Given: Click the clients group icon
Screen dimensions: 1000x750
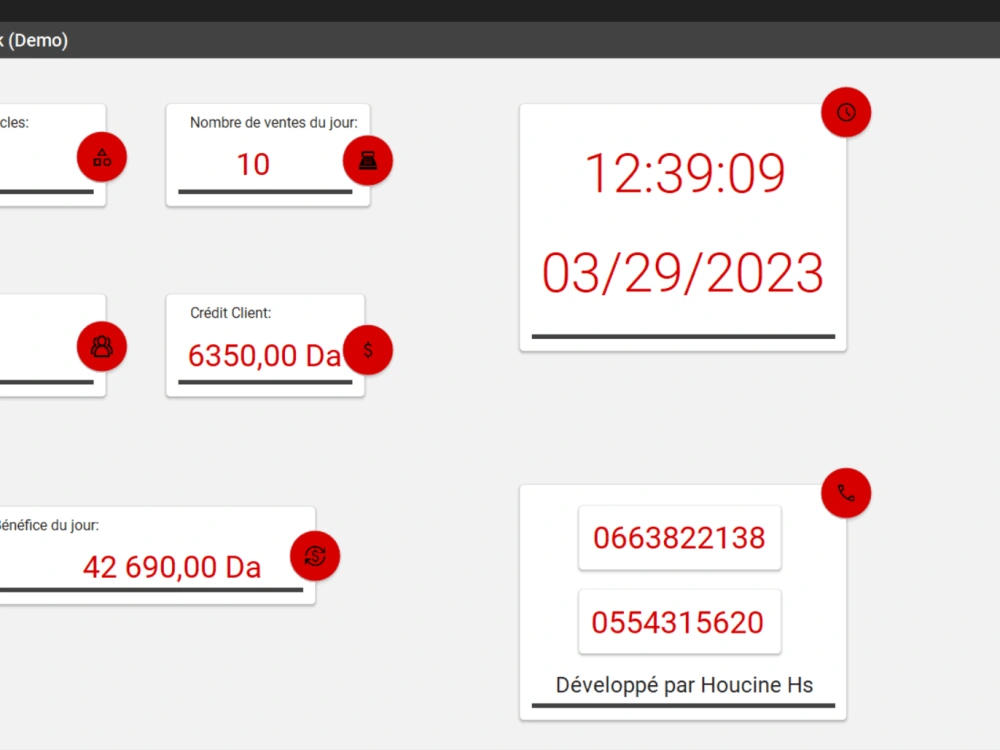Looking at the screenshot, I should pos(101,345).
